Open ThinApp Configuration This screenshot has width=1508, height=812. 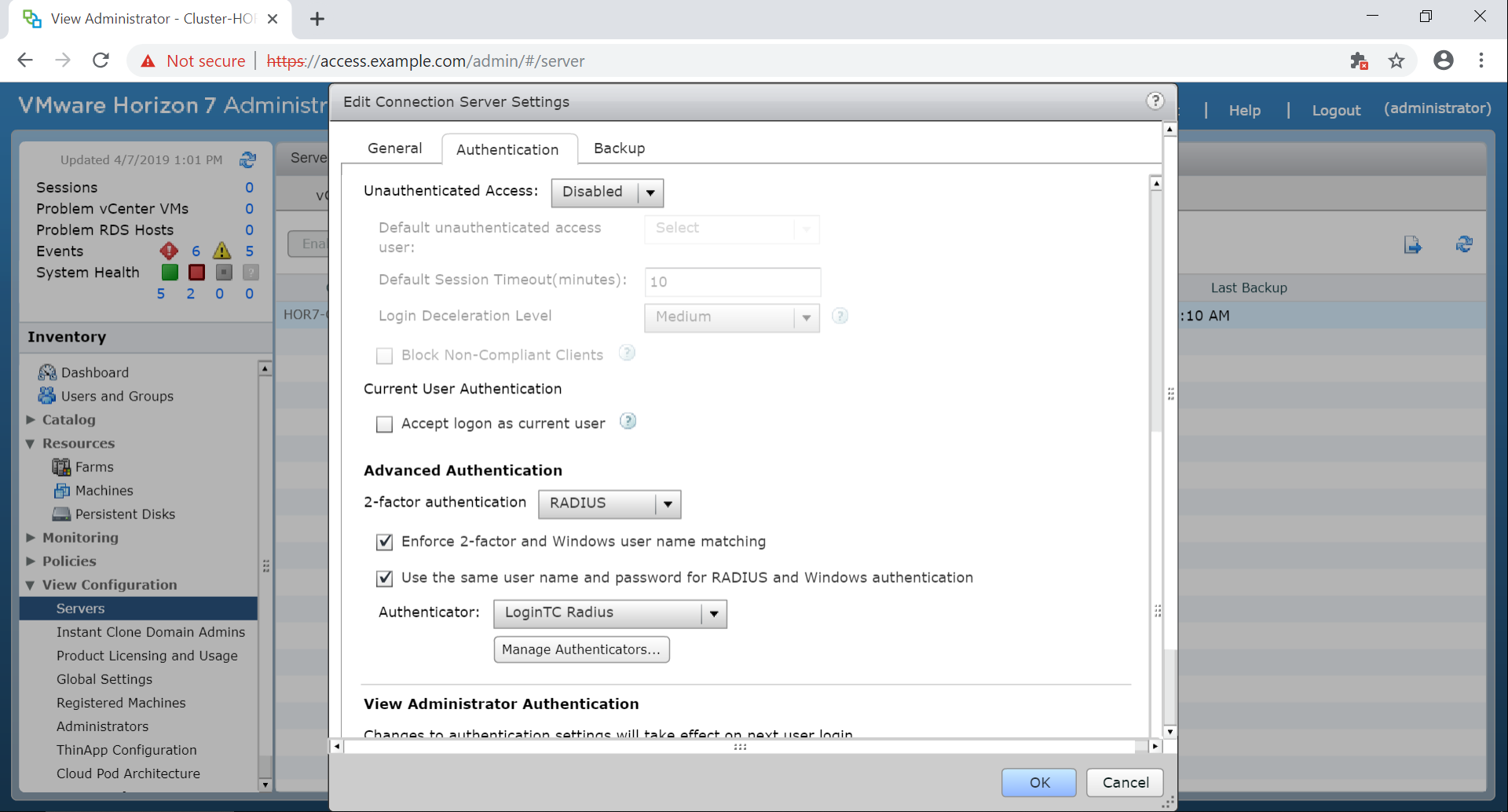tap(126, 749)
